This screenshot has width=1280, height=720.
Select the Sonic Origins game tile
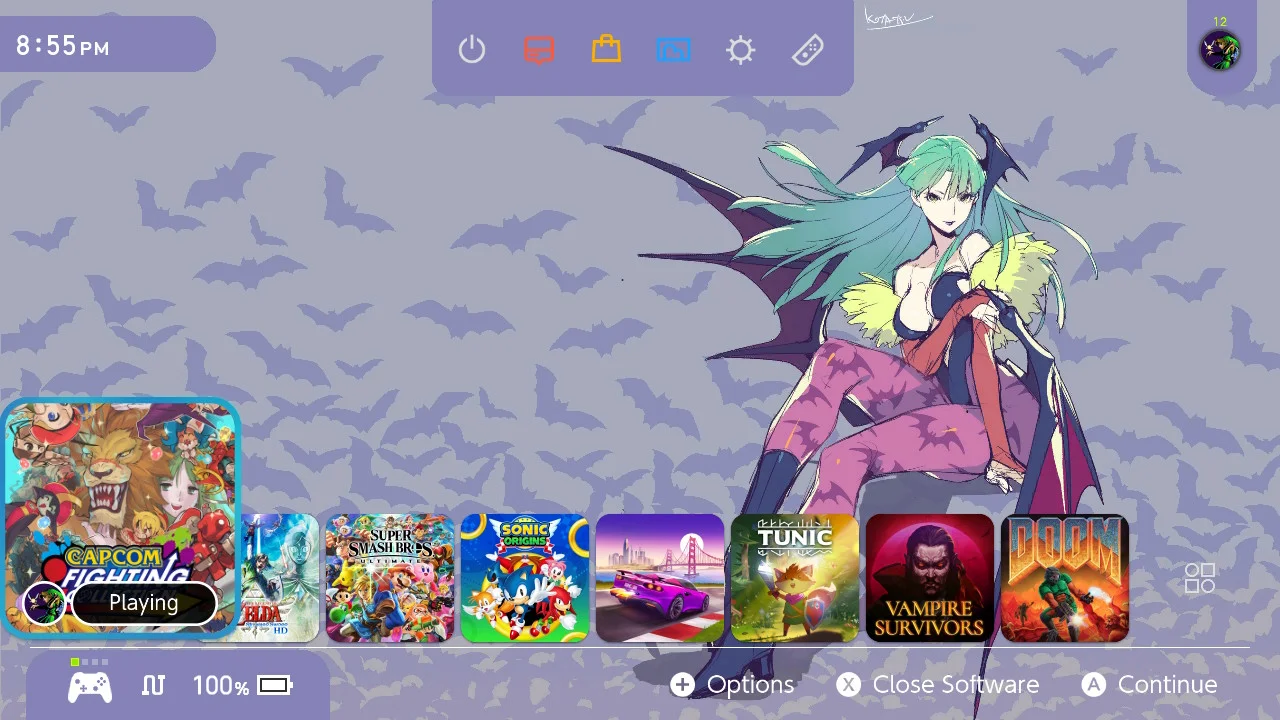(525, 578)
